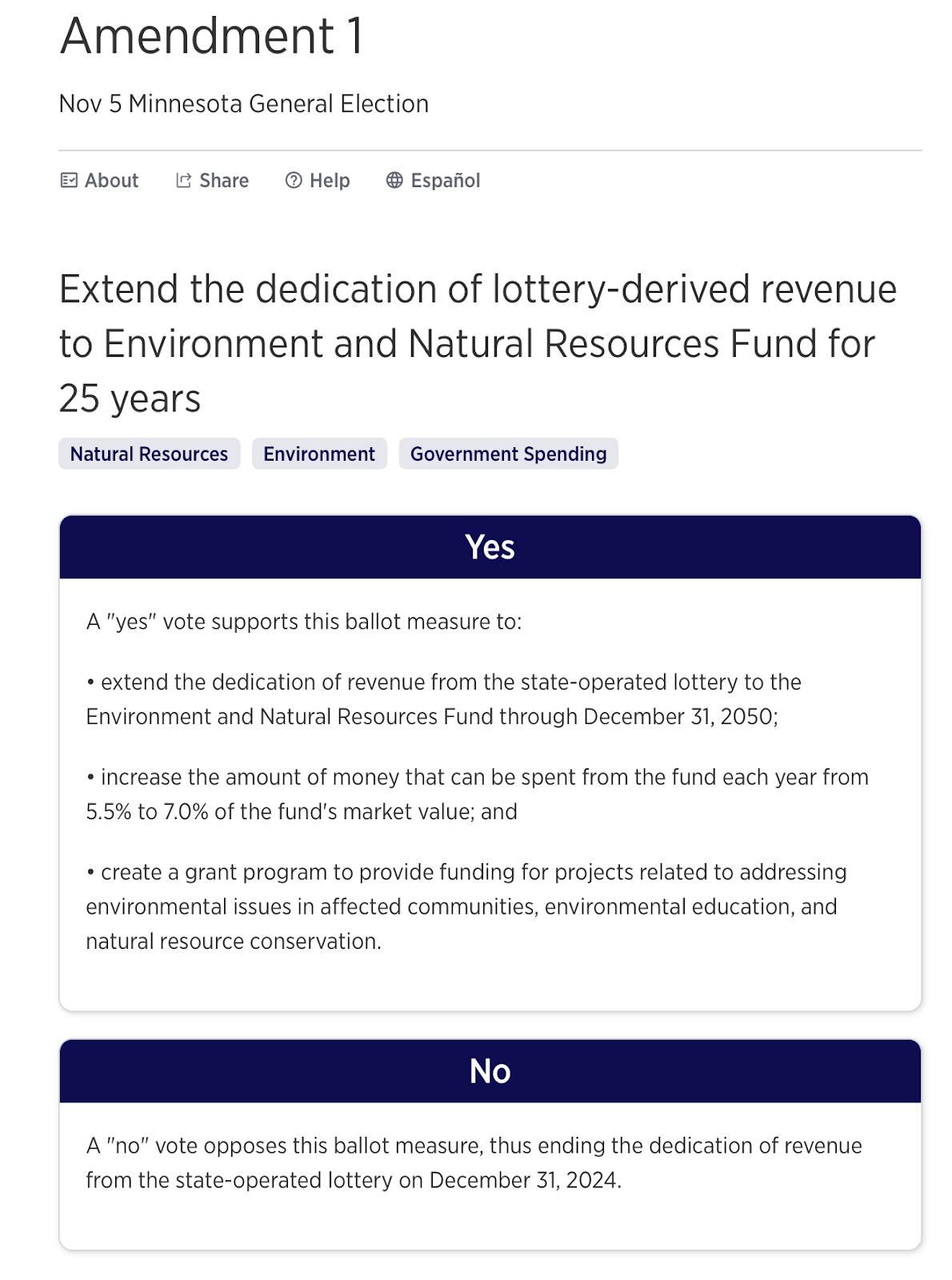The width and height of the screenshot is (952, 1280).
Task: Open the Environment topic tag
Action: pos(319,454)
